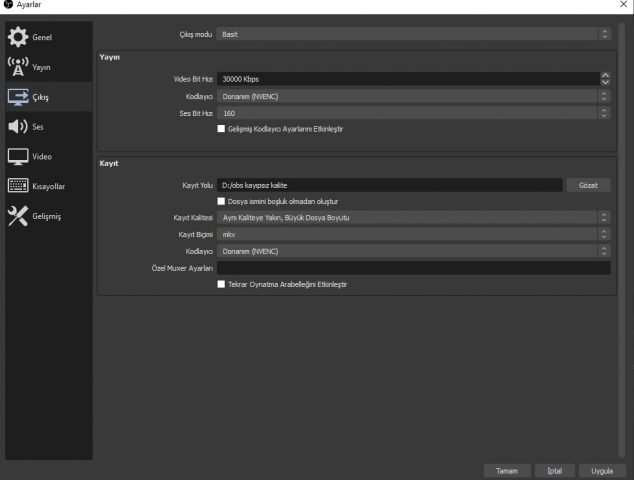
Task: Close the Ayarlar window
Action: [623, 4]
